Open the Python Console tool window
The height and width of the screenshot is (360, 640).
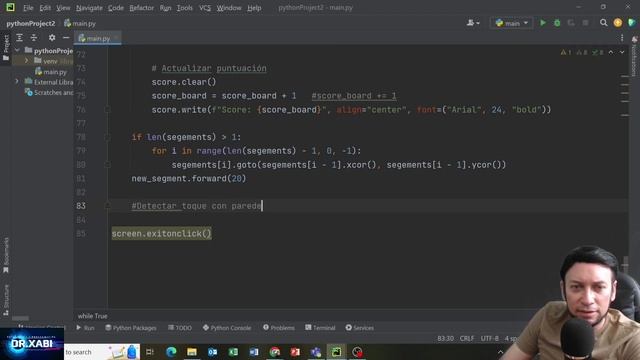pyautogui.click(x=227, y=328)
